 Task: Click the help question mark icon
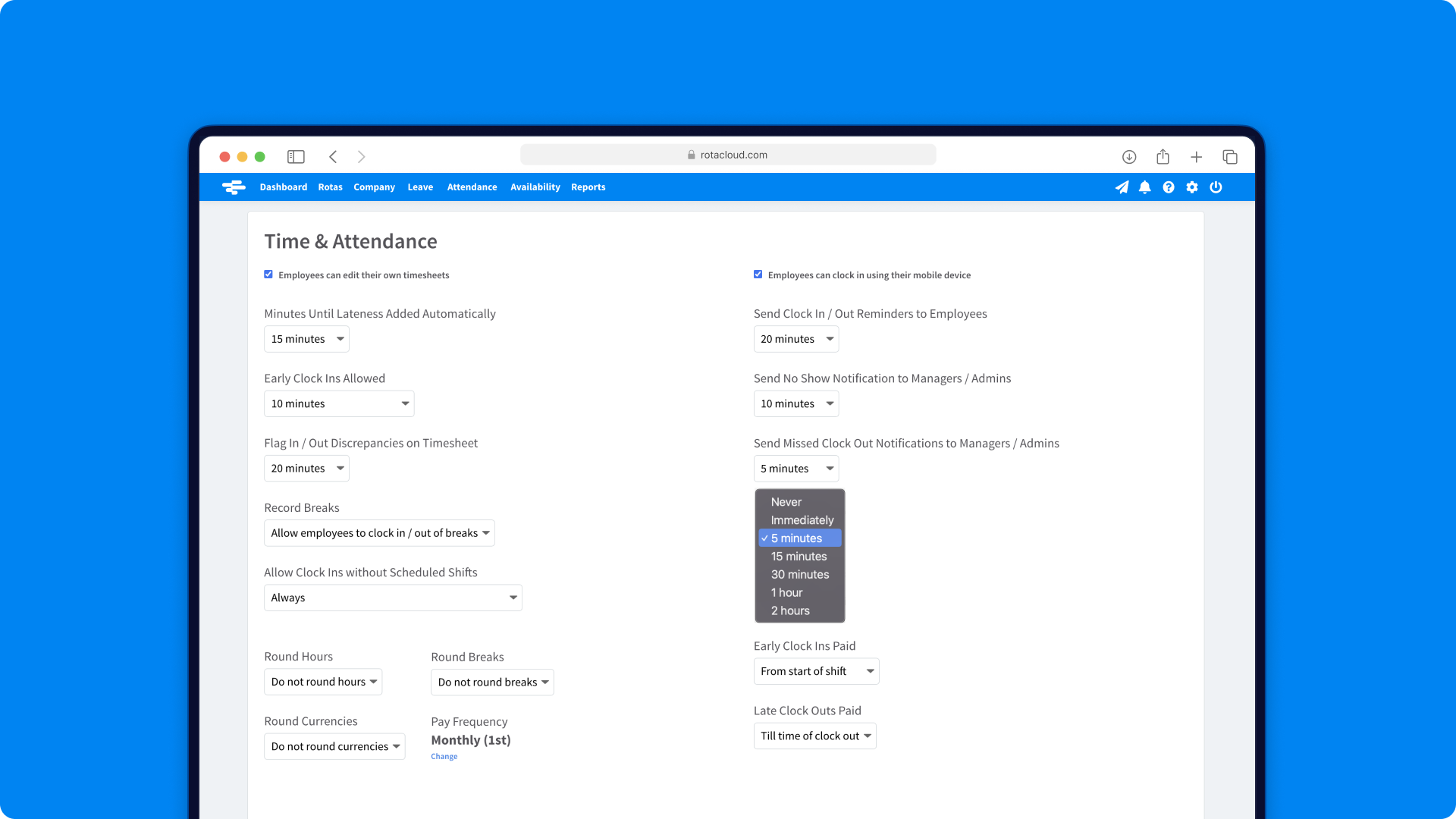[1169, 187]
